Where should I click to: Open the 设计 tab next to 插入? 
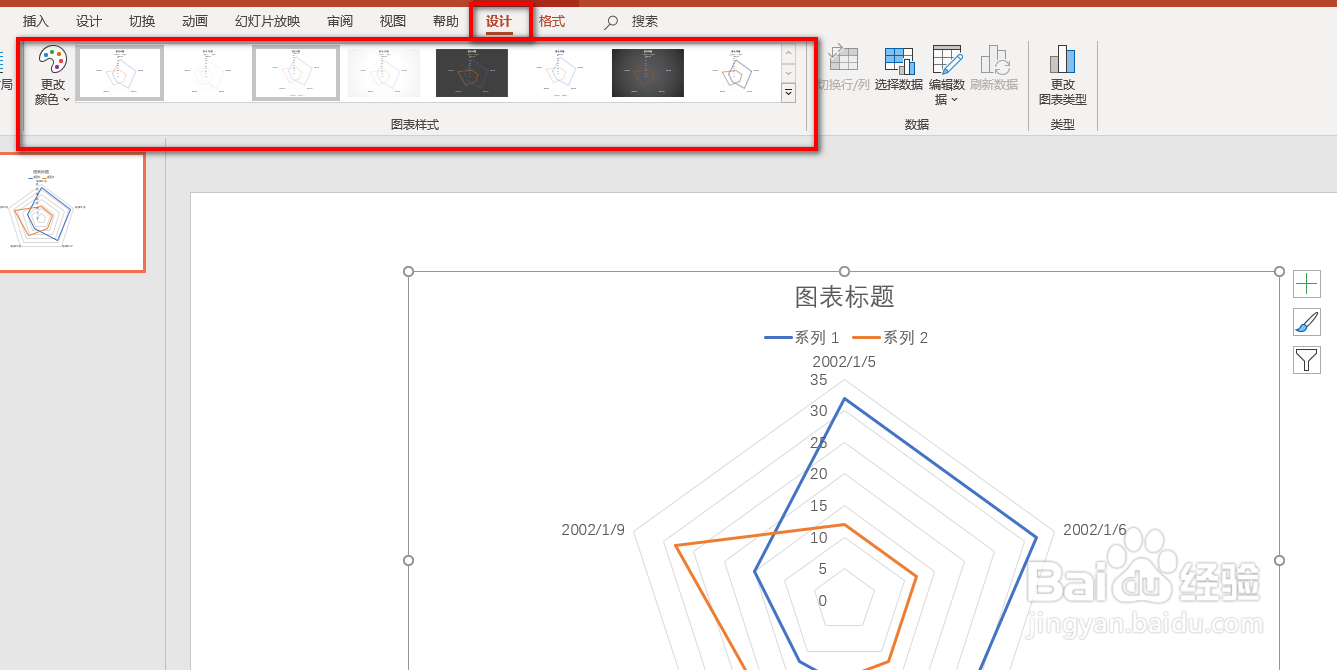[89, 21]
